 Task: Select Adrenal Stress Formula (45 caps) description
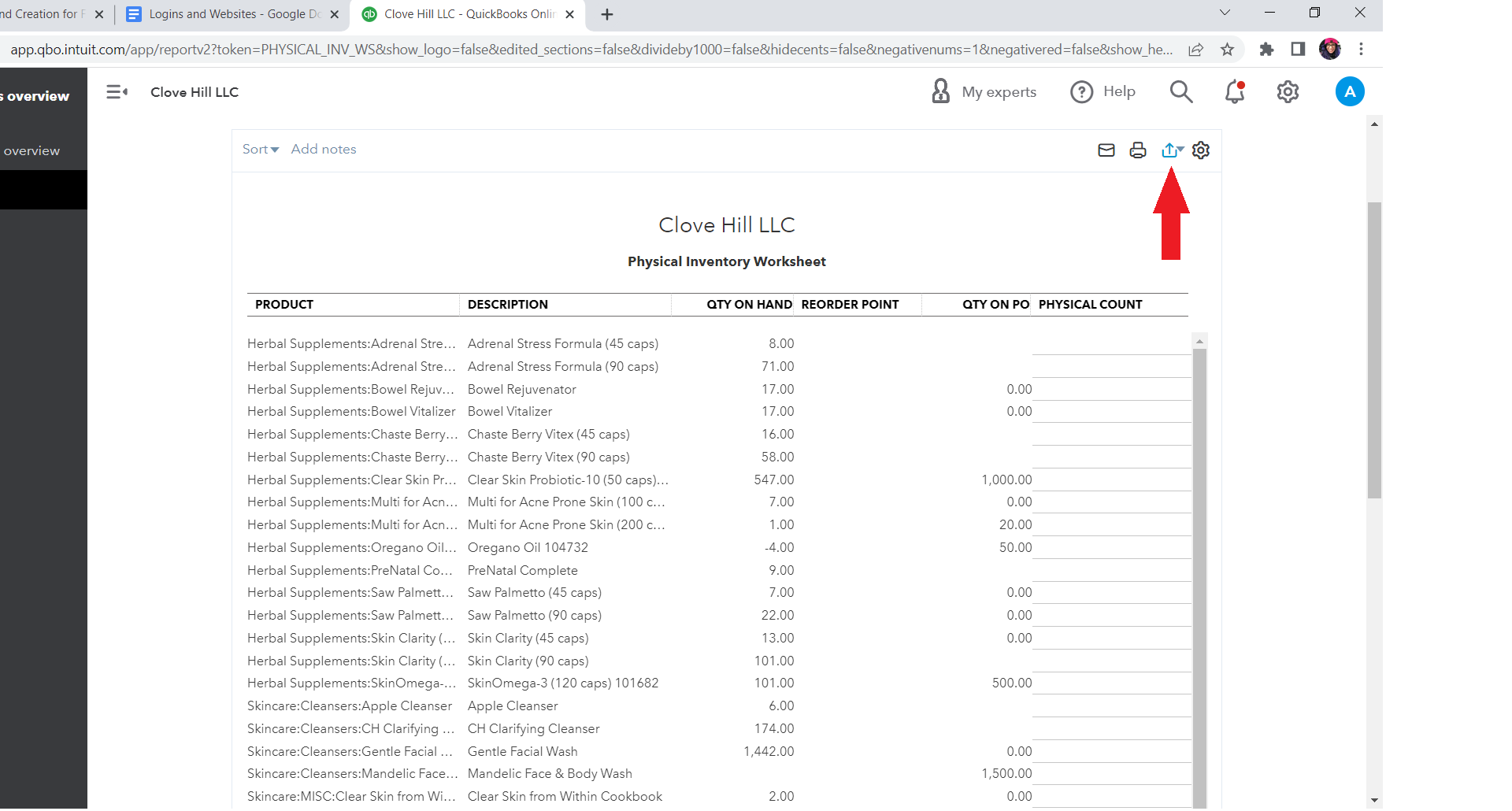563,344
